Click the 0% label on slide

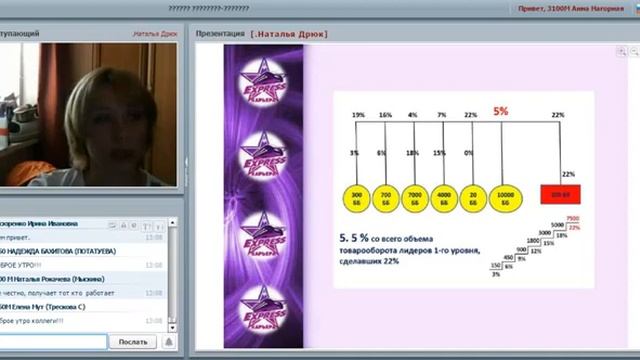pos(469,153)
